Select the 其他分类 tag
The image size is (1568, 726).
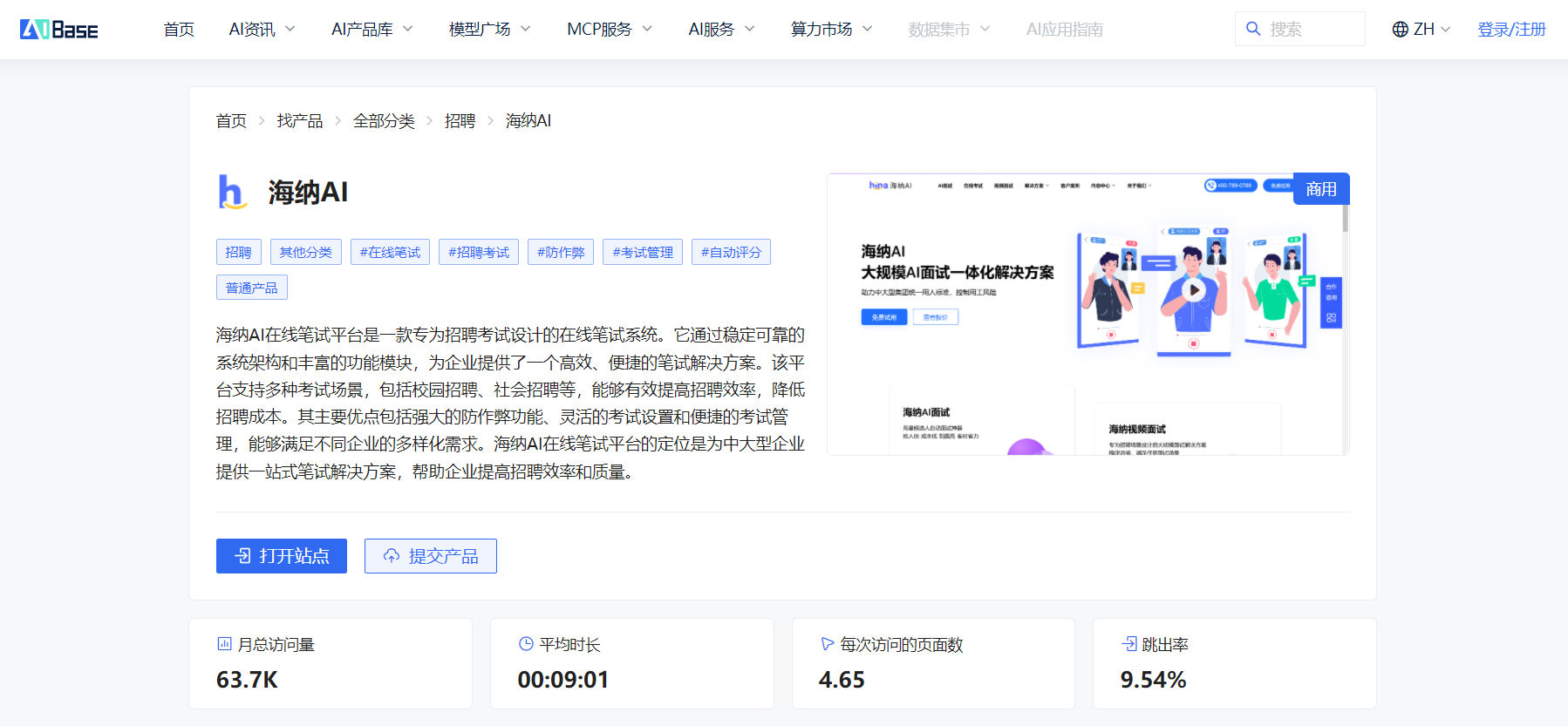(x=306, y=252)
